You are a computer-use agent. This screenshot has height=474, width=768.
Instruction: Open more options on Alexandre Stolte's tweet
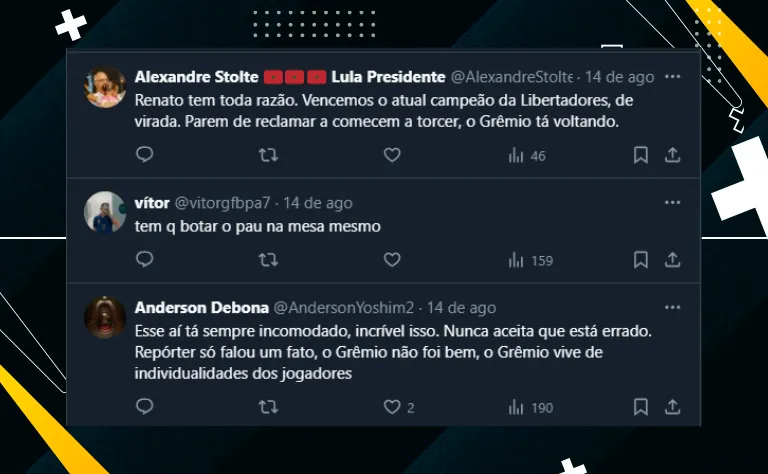673,77
